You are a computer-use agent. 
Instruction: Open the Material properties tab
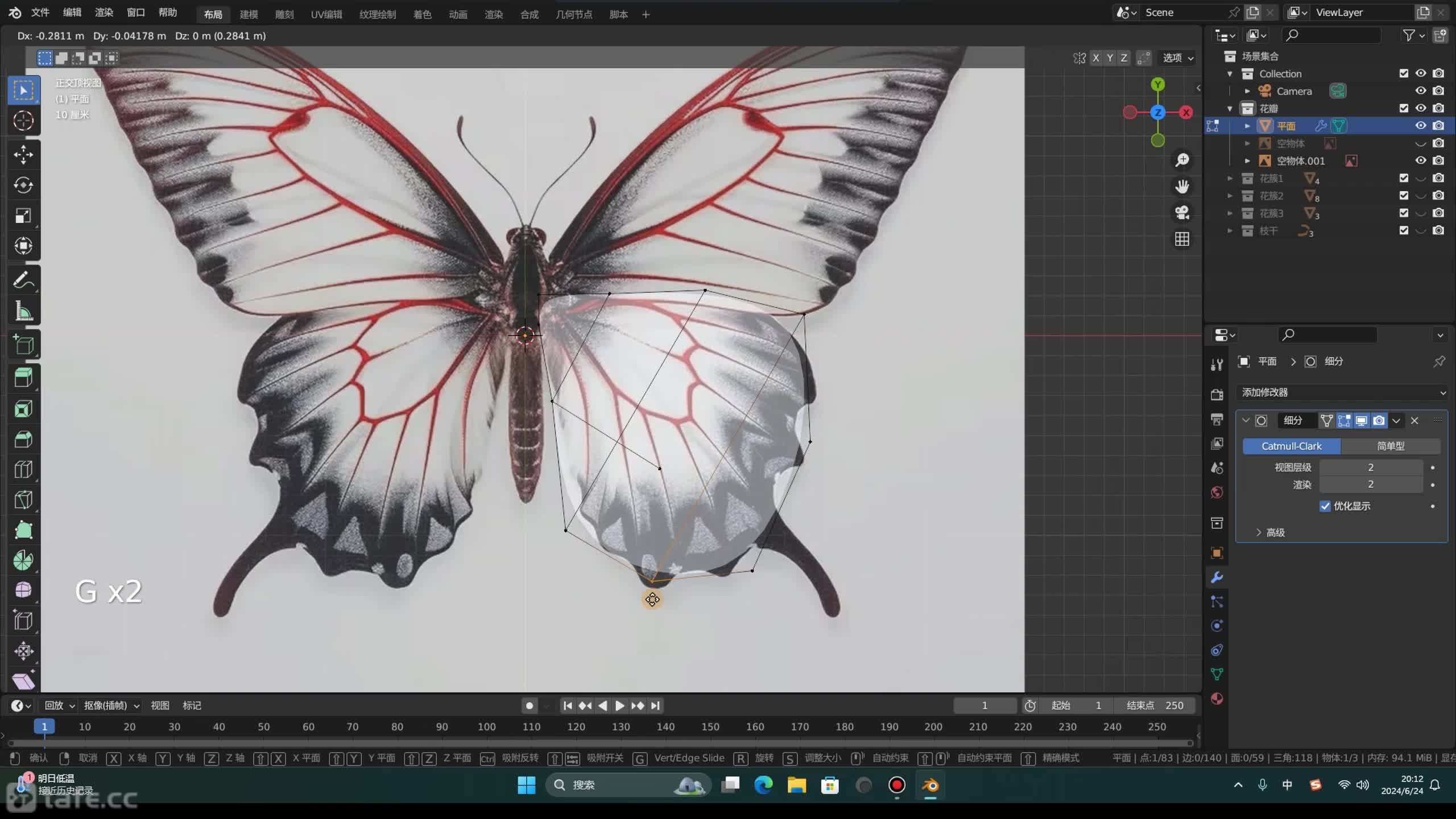1217,698
